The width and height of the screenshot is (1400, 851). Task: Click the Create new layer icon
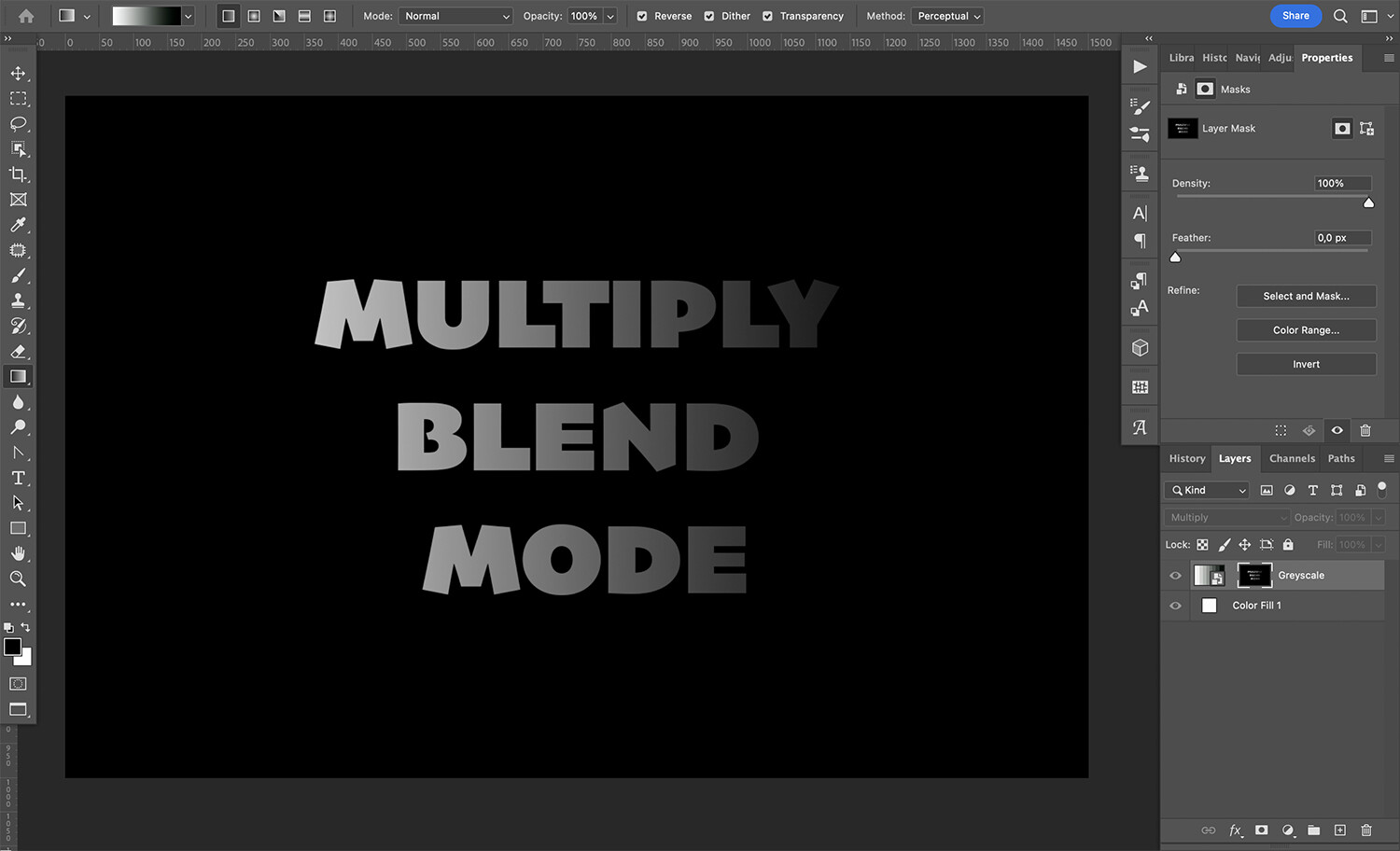[x=1339, y=830]
